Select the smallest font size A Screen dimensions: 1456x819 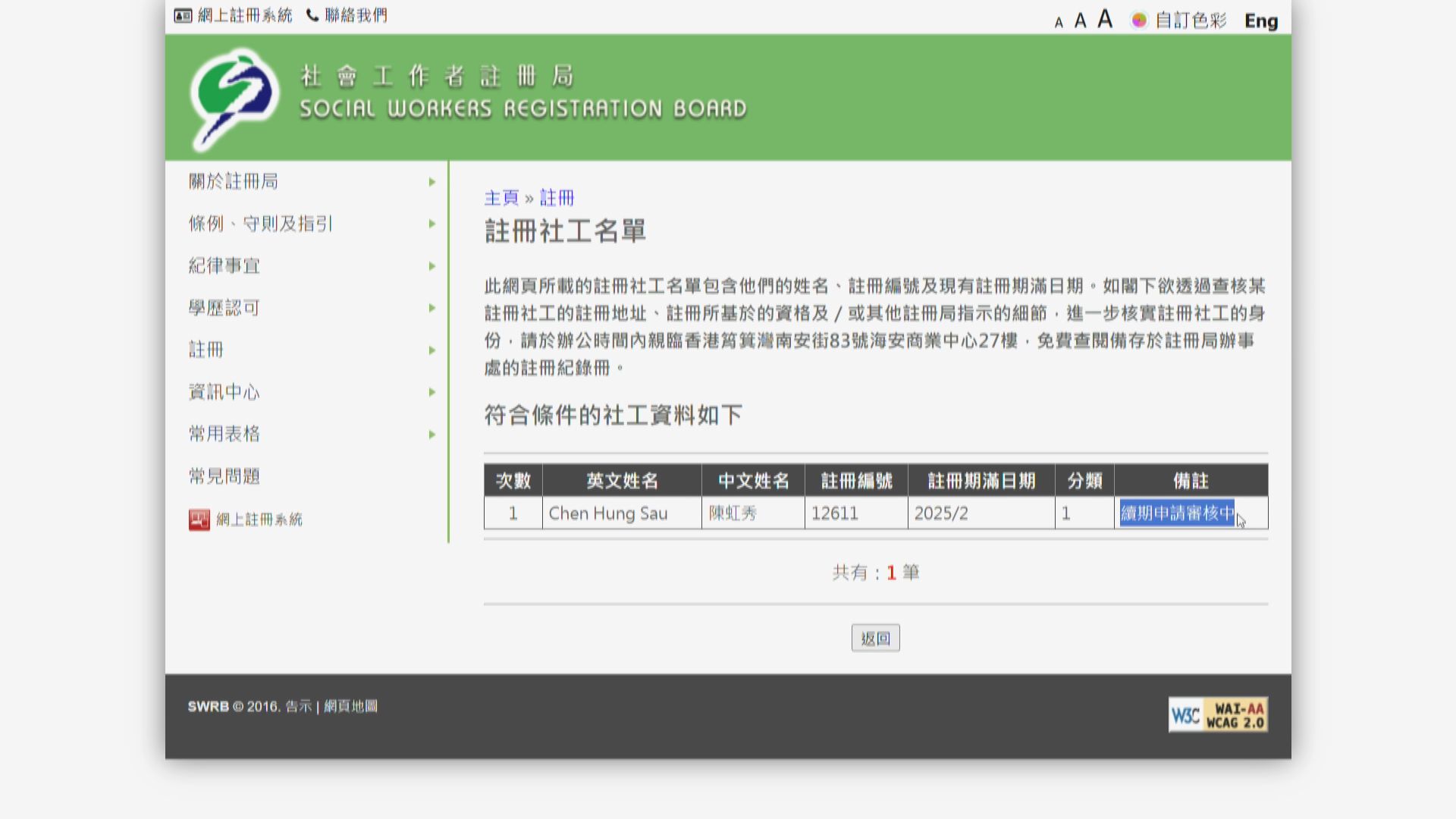(1059, 23)
